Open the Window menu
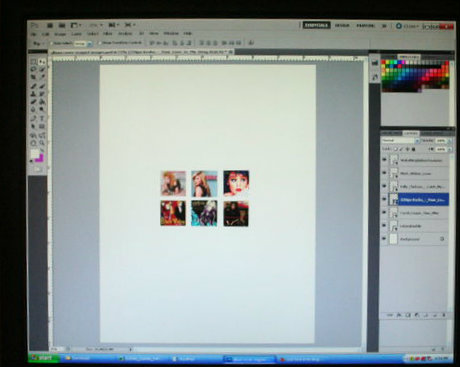 [171, 34]
